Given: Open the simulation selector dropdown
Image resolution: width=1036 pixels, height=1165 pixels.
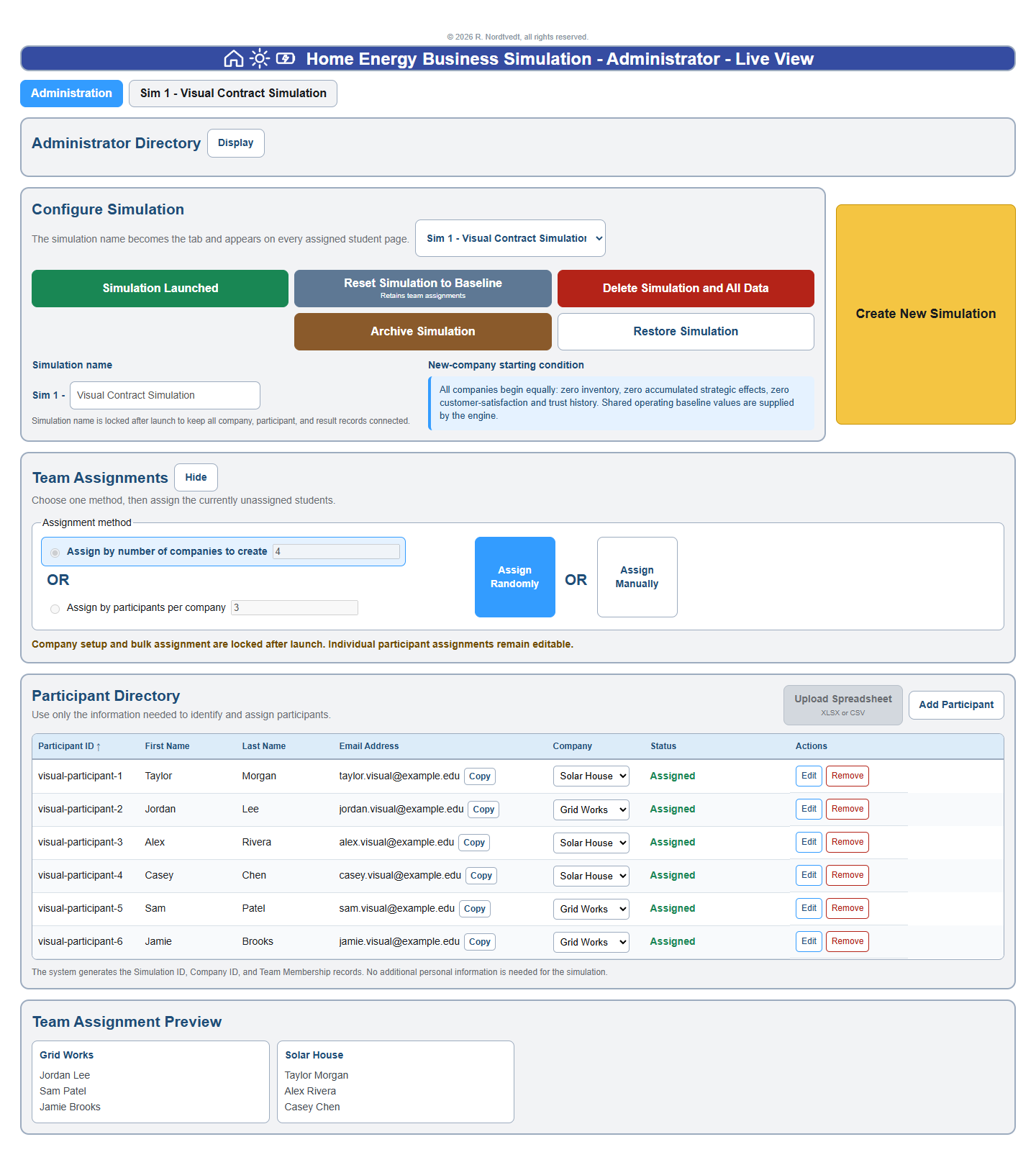Looking at the screenshot, I should (x=510, y=238).
